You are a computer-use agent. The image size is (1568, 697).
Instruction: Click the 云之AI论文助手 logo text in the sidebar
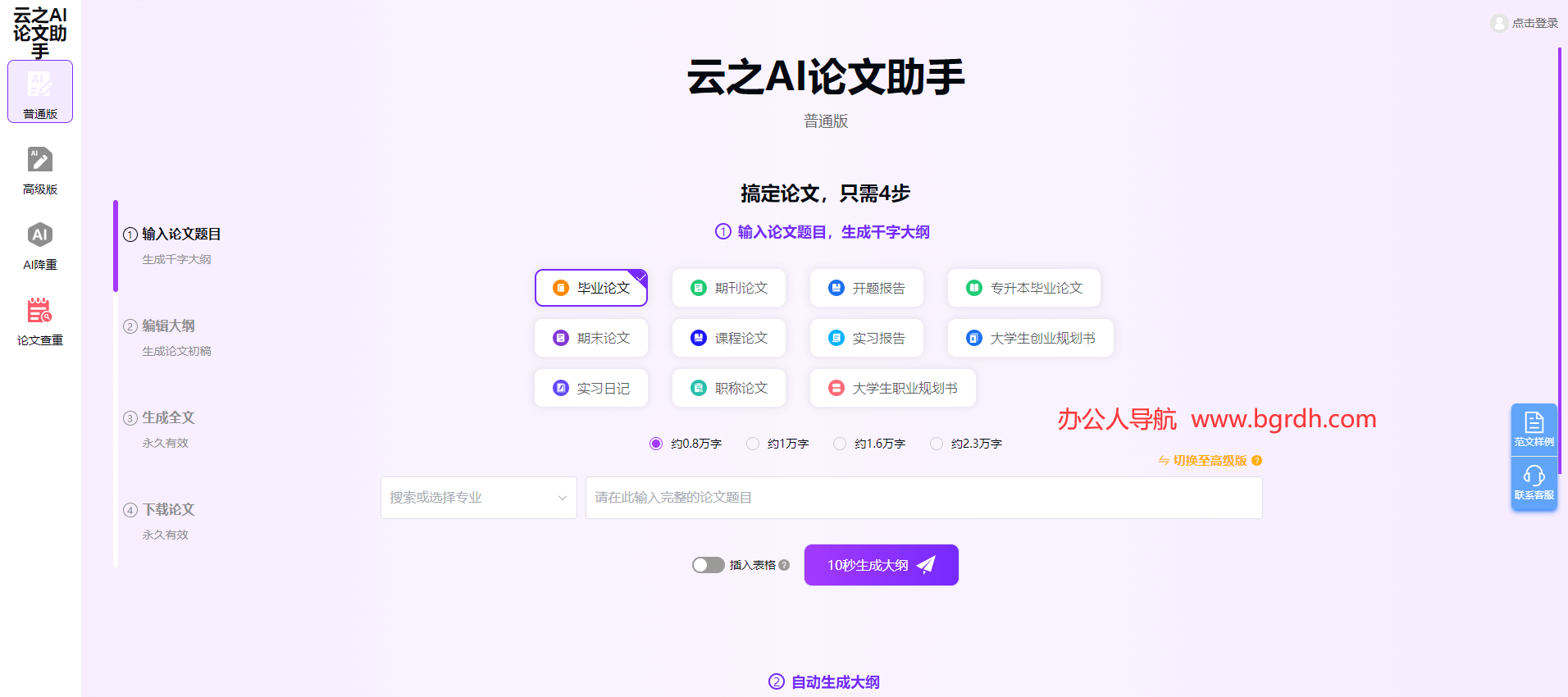pyautogui.click(x=40, y=33)
